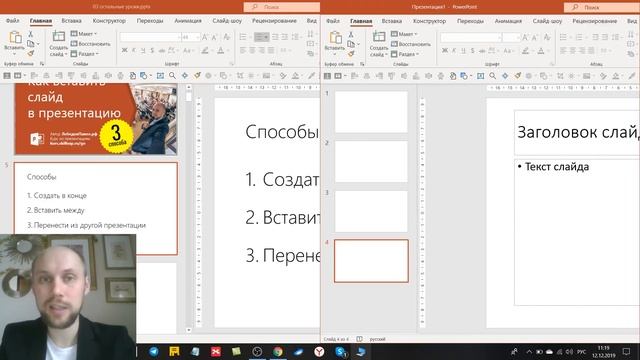The height and width of the screenshot is (360, 640).
Task: Click the zoom magnifier in right quick toolbar
Action: coord(493,76)
